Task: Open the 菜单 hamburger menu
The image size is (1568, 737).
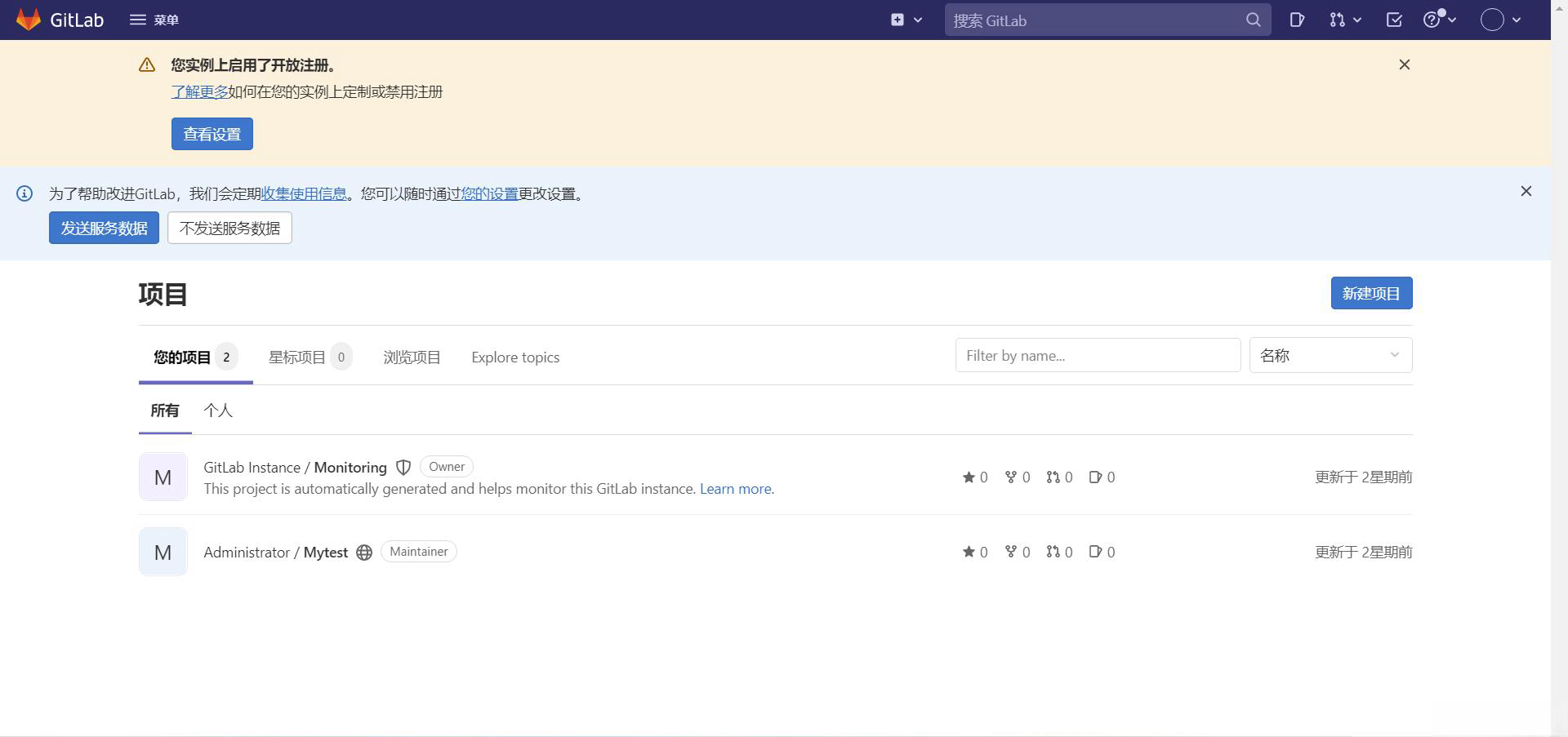Action: (154, 20)
